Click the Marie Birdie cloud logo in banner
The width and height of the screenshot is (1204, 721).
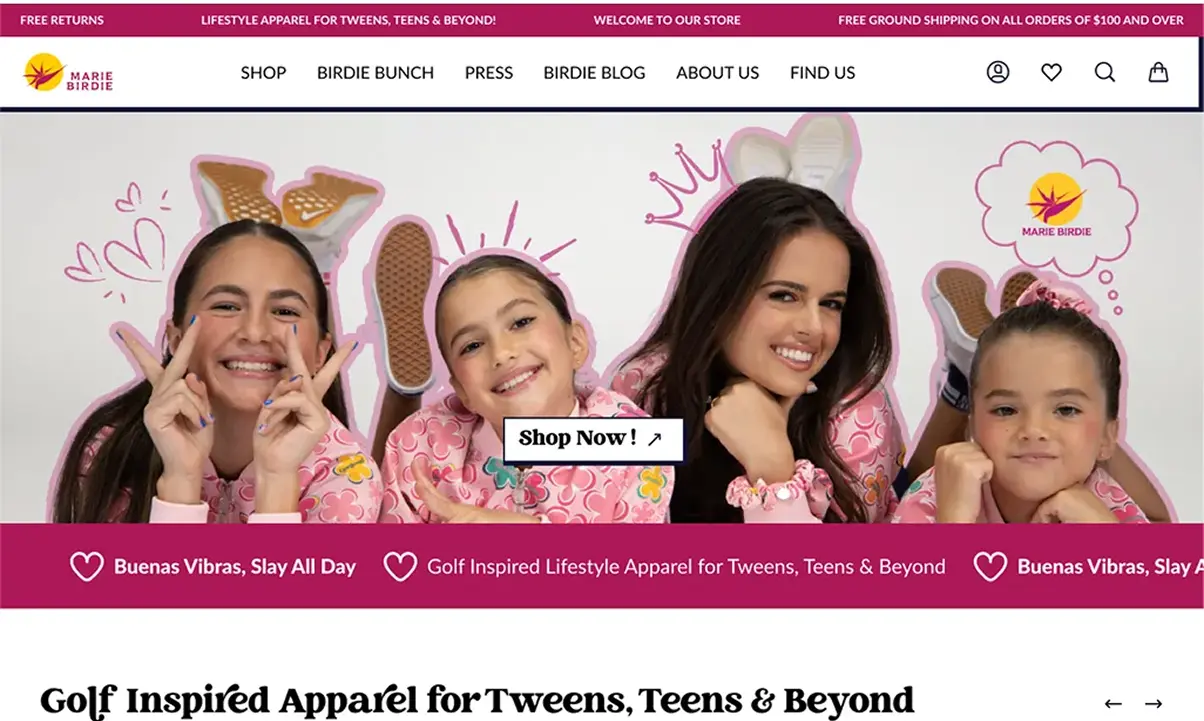click(x=1056, y=205)
